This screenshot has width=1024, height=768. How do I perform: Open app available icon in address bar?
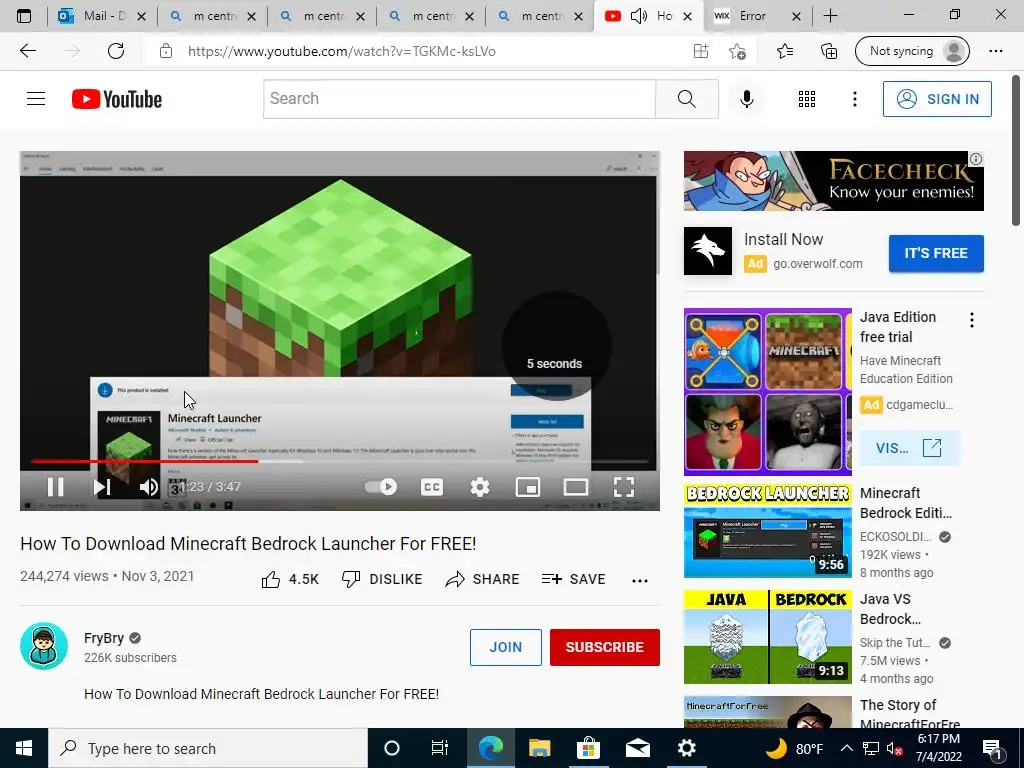click(701, 51)
